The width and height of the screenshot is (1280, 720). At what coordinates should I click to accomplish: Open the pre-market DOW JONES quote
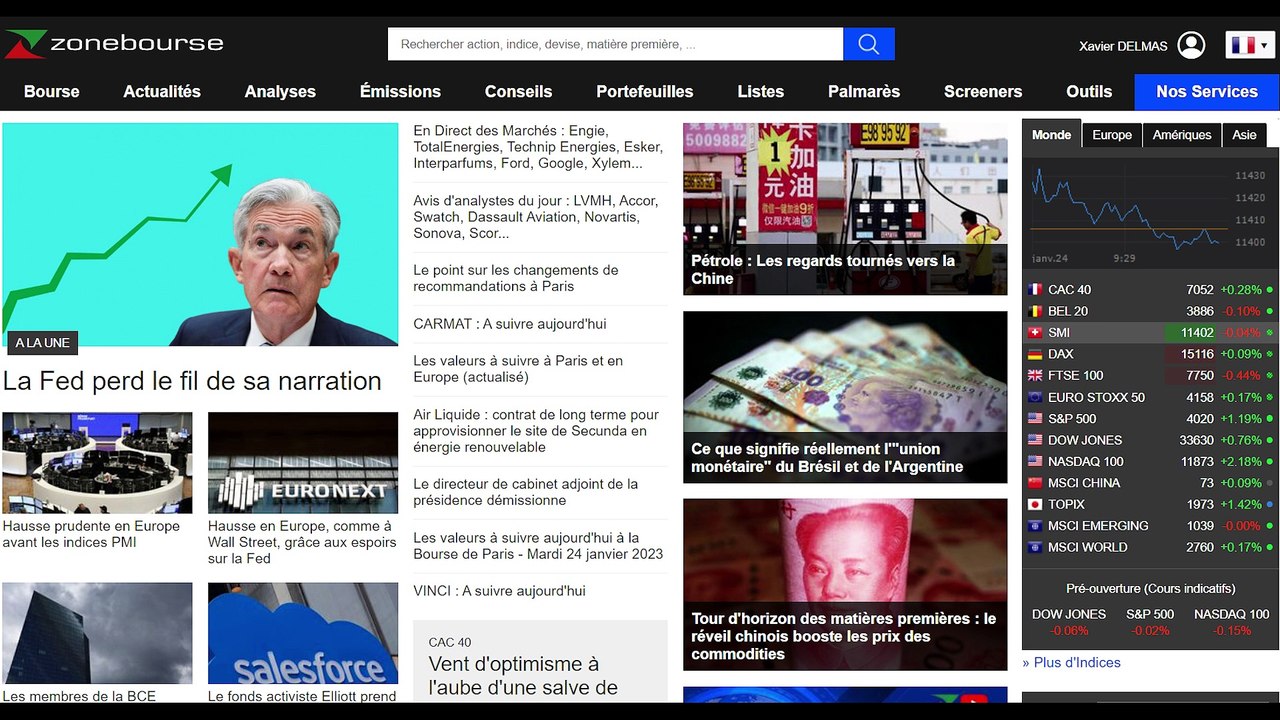[1069, 622]
